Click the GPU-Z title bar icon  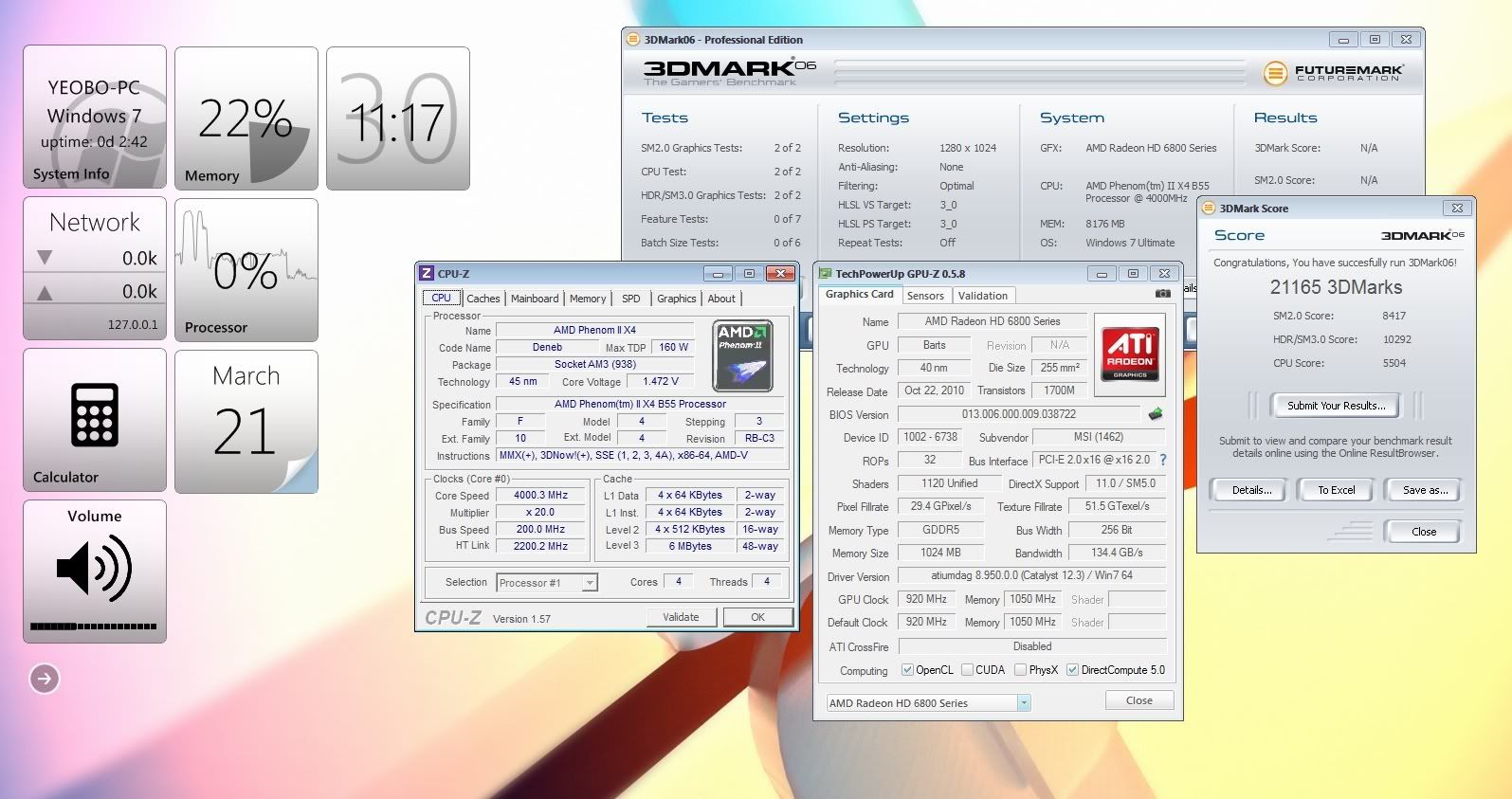pyautogui.click(x=825, y=274)
